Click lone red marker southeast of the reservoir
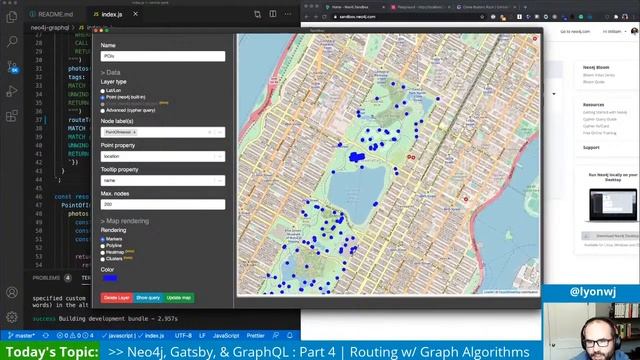The image size is (640, 360). click(466, 199)
